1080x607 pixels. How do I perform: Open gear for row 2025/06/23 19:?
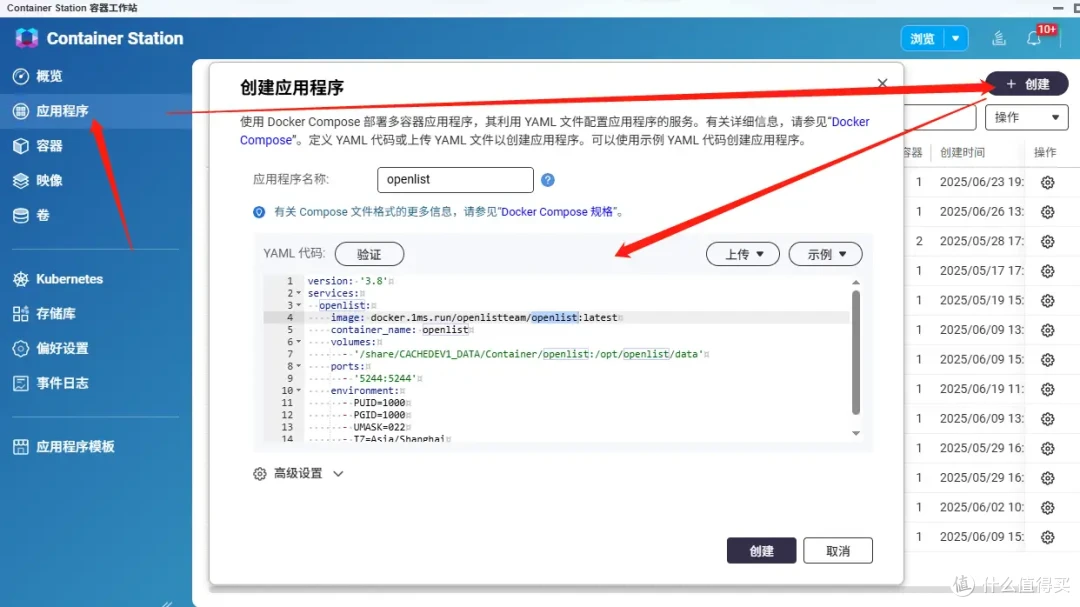point(1048,183)
